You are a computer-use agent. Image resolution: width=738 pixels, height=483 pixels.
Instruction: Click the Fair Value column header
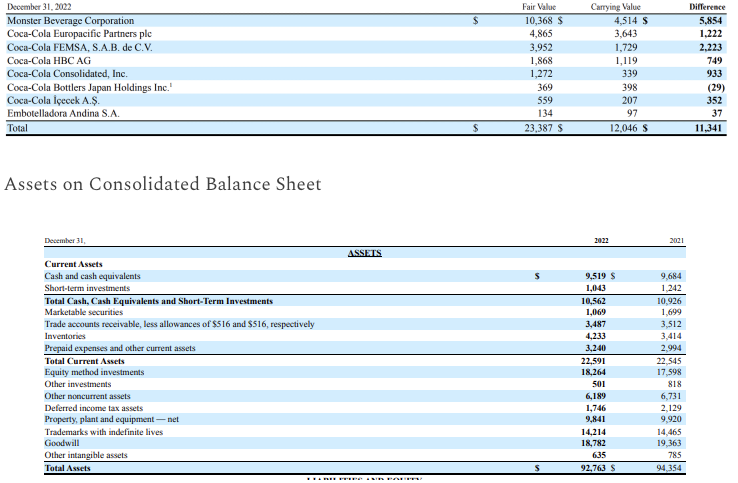coord(539,7)
